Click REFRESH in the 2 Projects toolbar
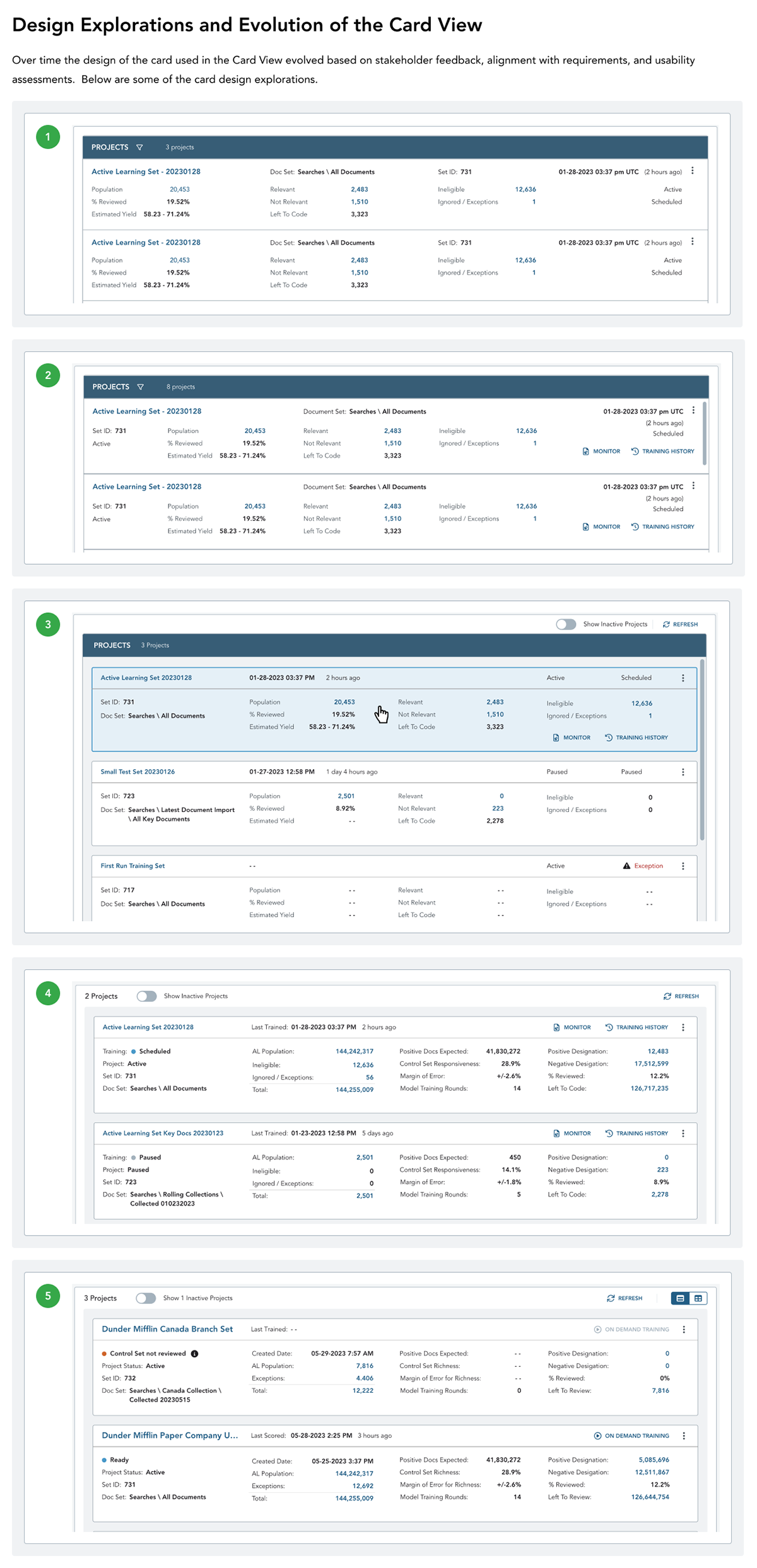Screen dimensions: 757x1568 tap(681, 996)
